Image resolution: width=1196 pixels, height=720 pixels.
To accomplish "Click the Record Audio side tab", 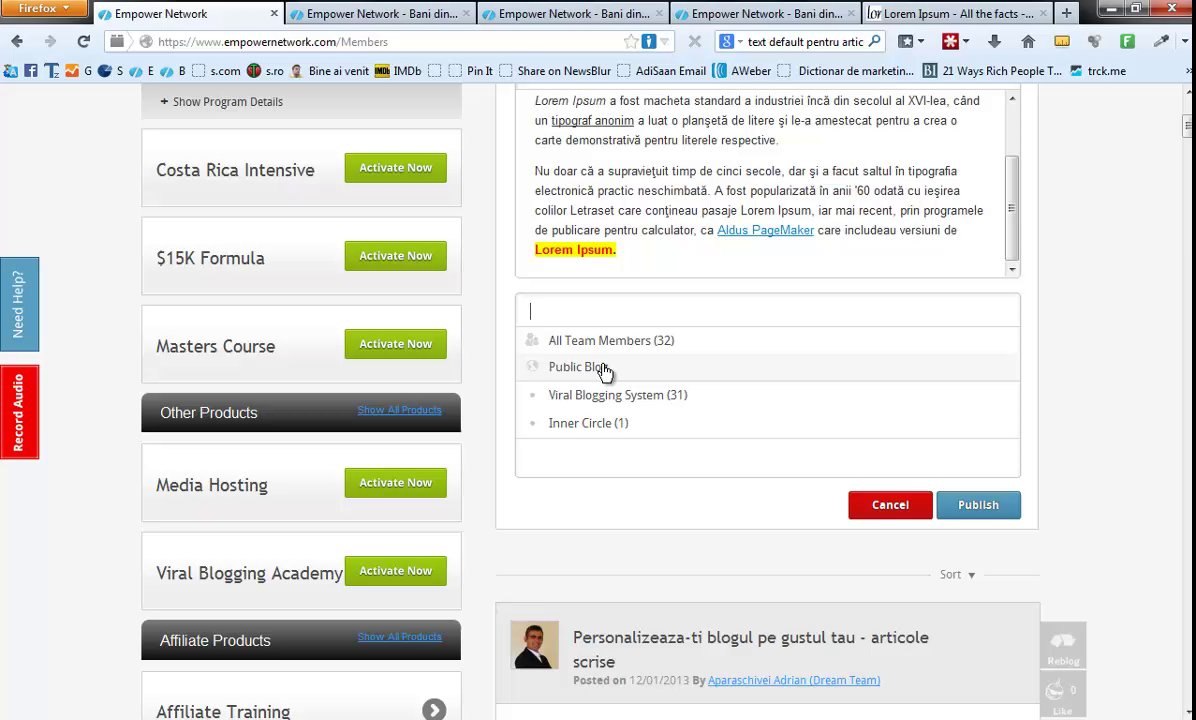I will click(19, 412).
